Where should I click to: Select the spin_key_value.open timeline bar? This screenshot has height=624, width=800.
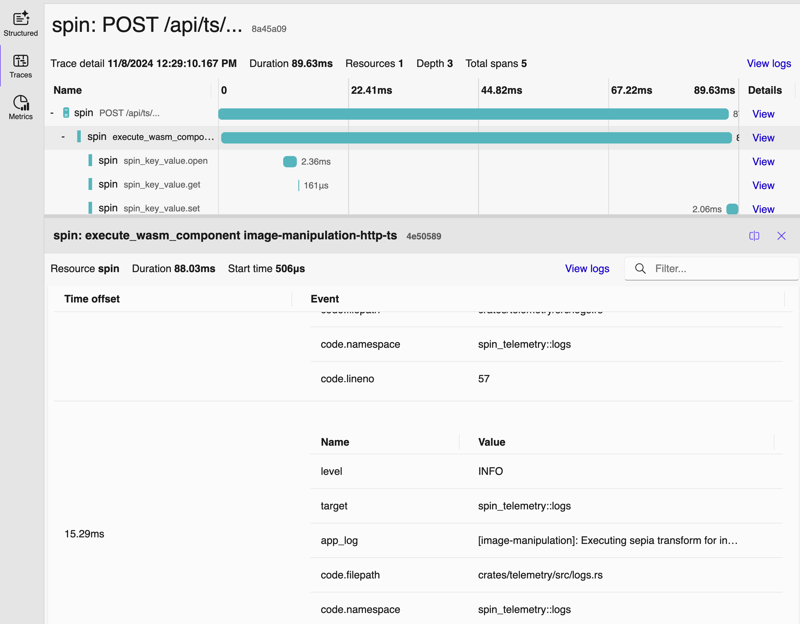point(290,161)
